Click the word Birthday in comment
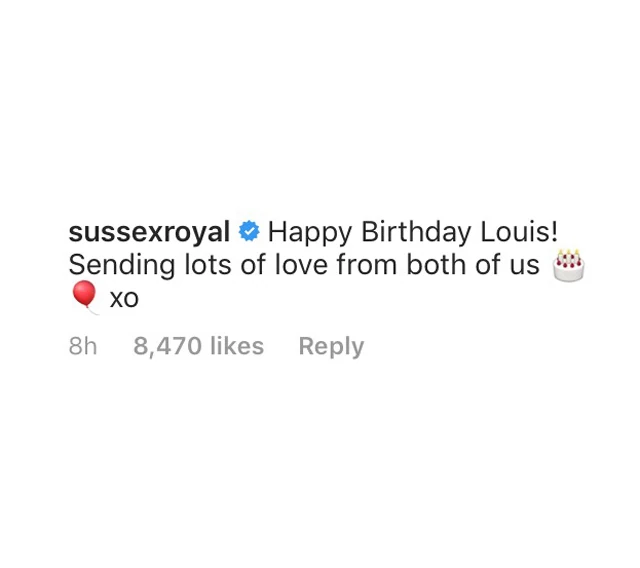Viewport: 640px width, 568px height. (416, 233)
